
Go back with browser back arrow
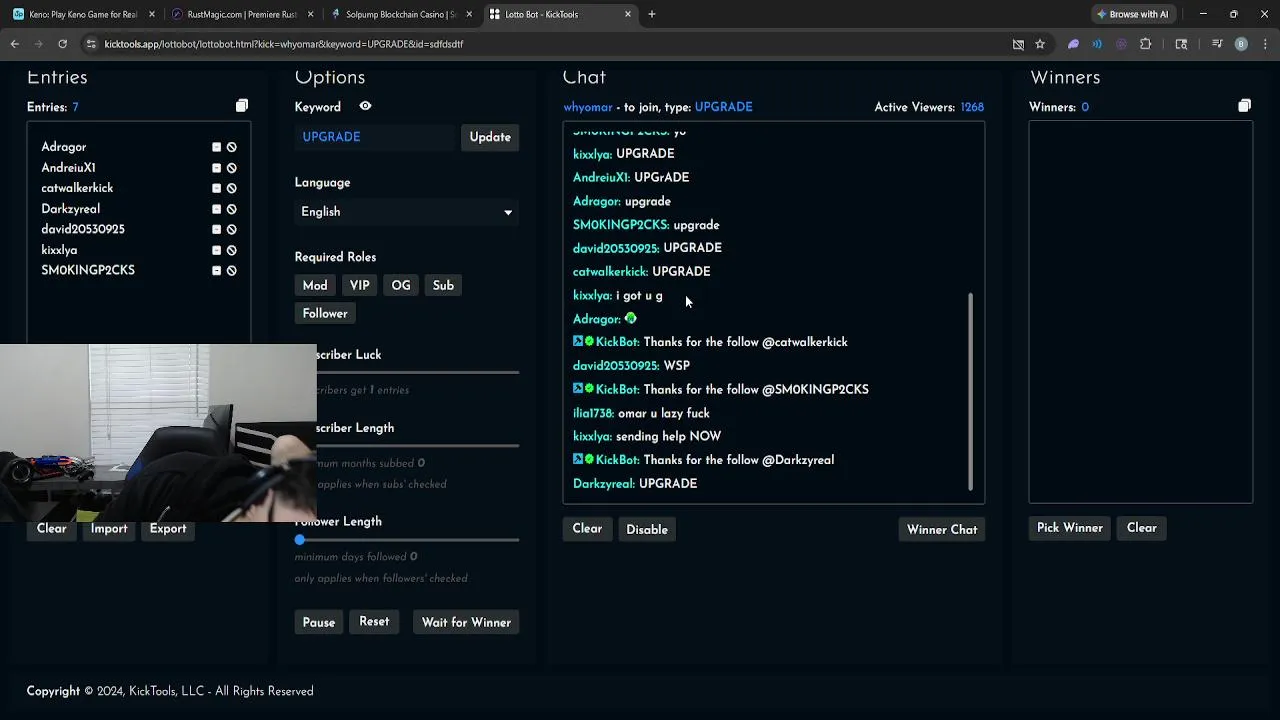14,44
